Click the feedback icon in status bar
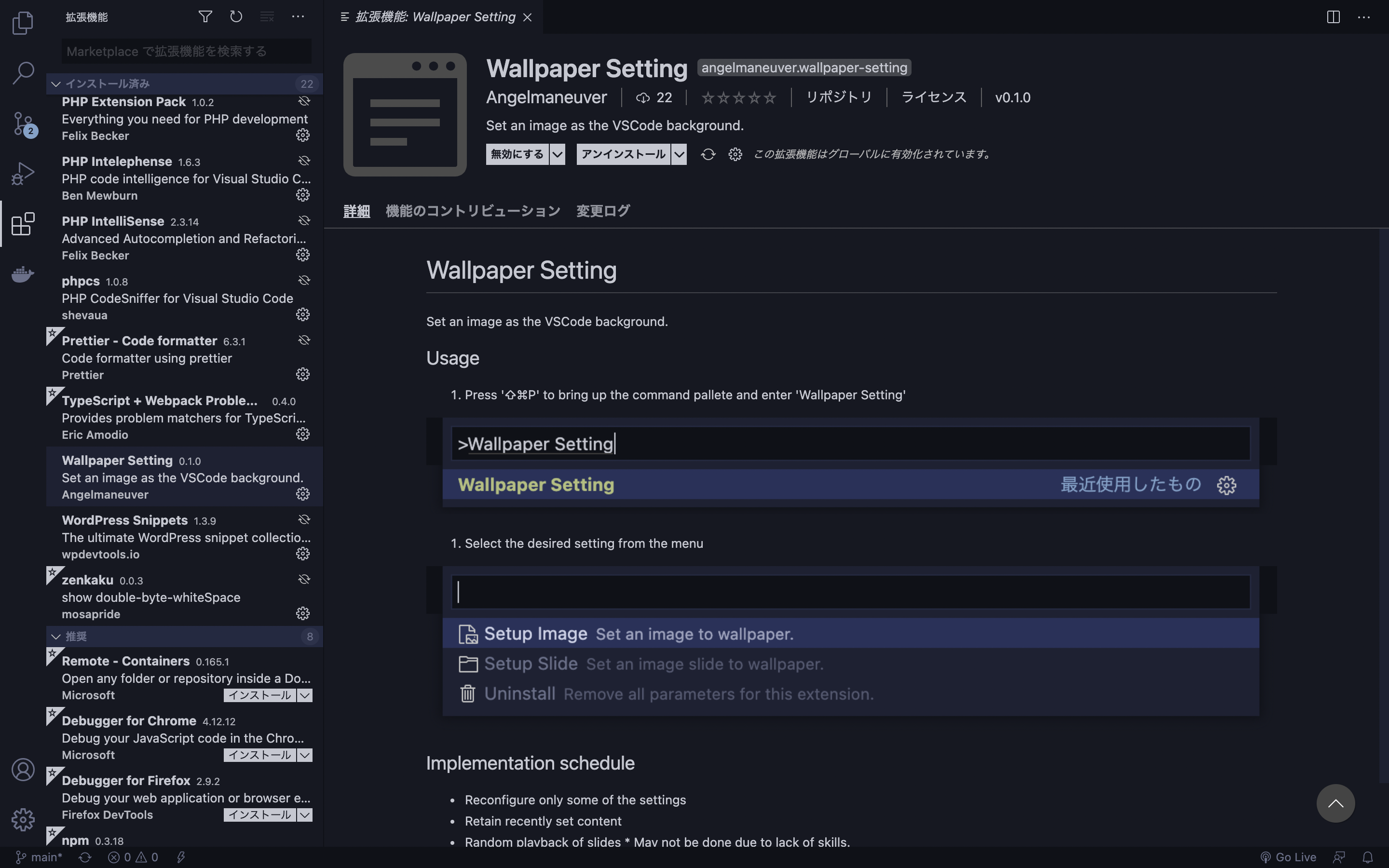The image size is (1389, 868). (1339, 857)
